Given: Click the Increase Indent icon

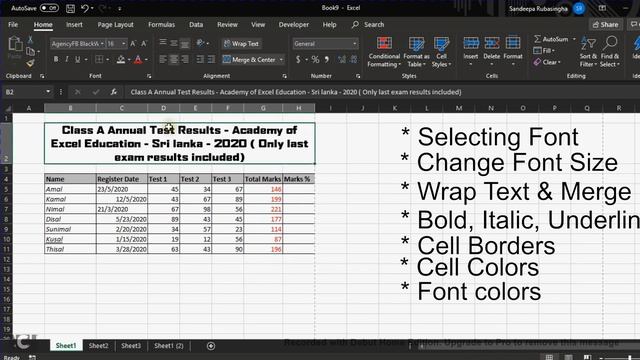Looking at the screenshot, I should [x=211, y=60].
